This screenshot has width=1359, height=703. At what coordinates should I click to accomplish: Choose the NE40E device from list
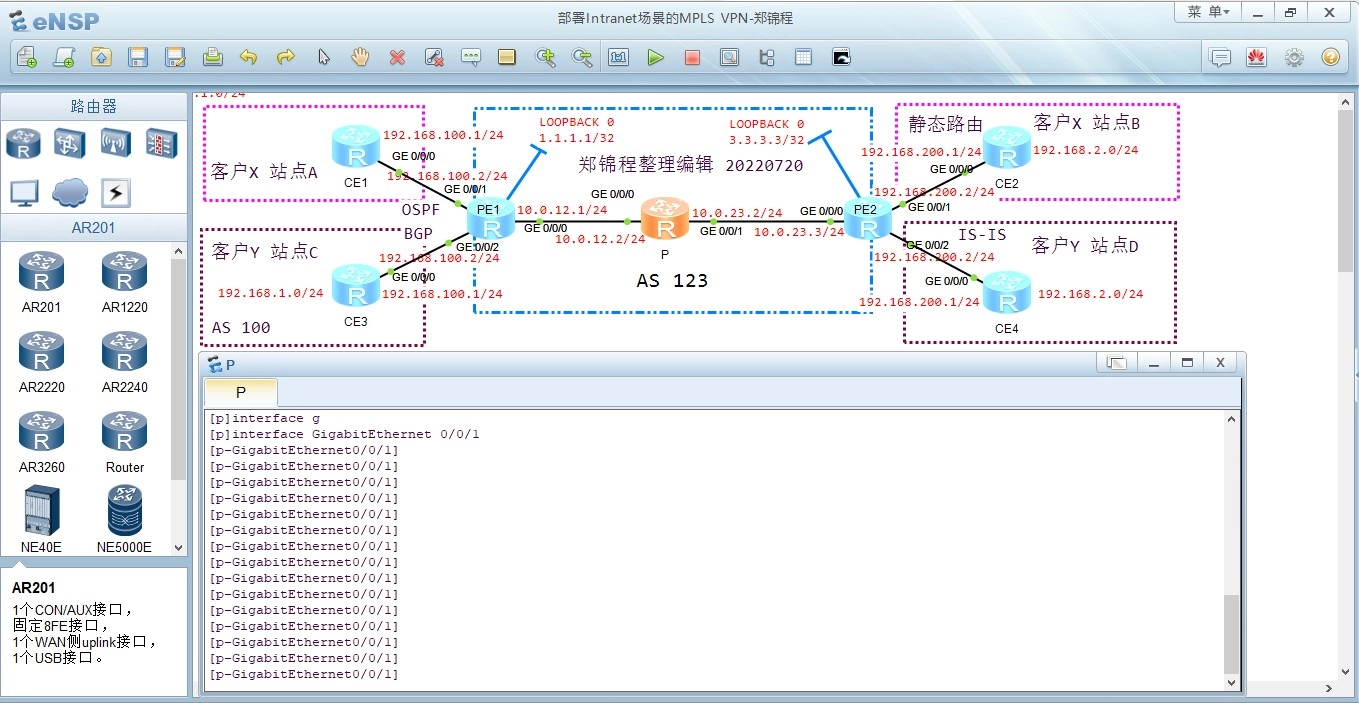tap(41, 518)
